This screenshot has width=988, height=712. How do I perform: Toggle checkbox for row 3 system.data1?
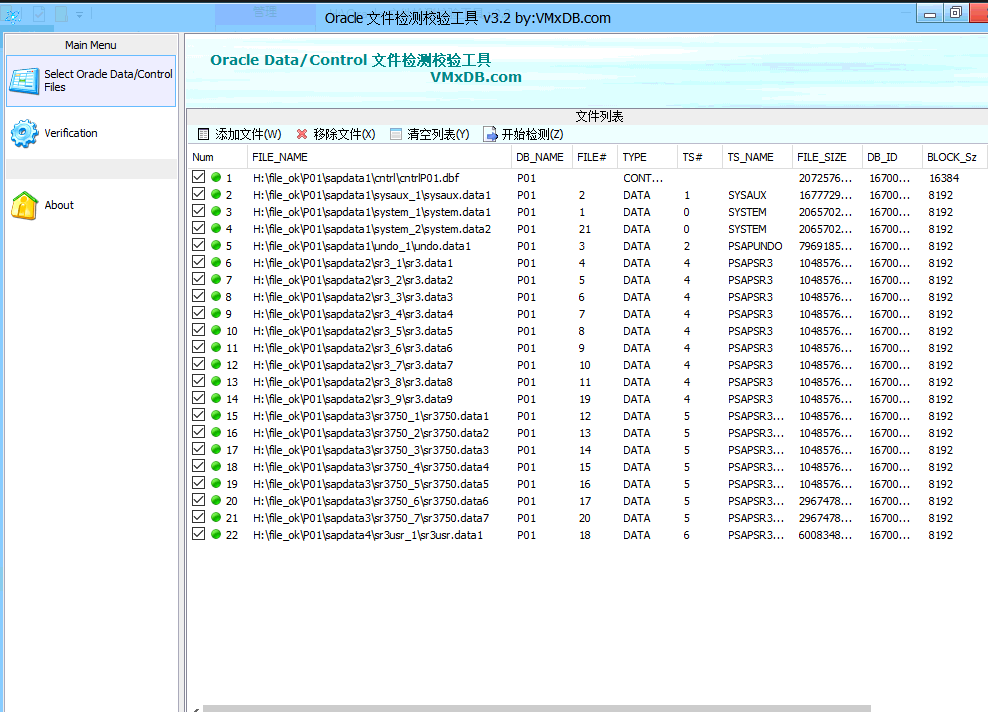pos(198,210)
